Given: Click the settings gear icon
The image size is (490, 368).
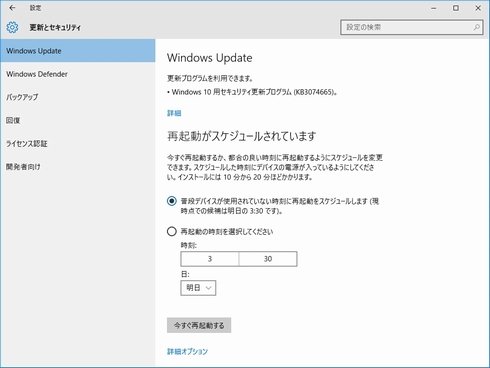Looking at the screenshot, I should point(12,27).
